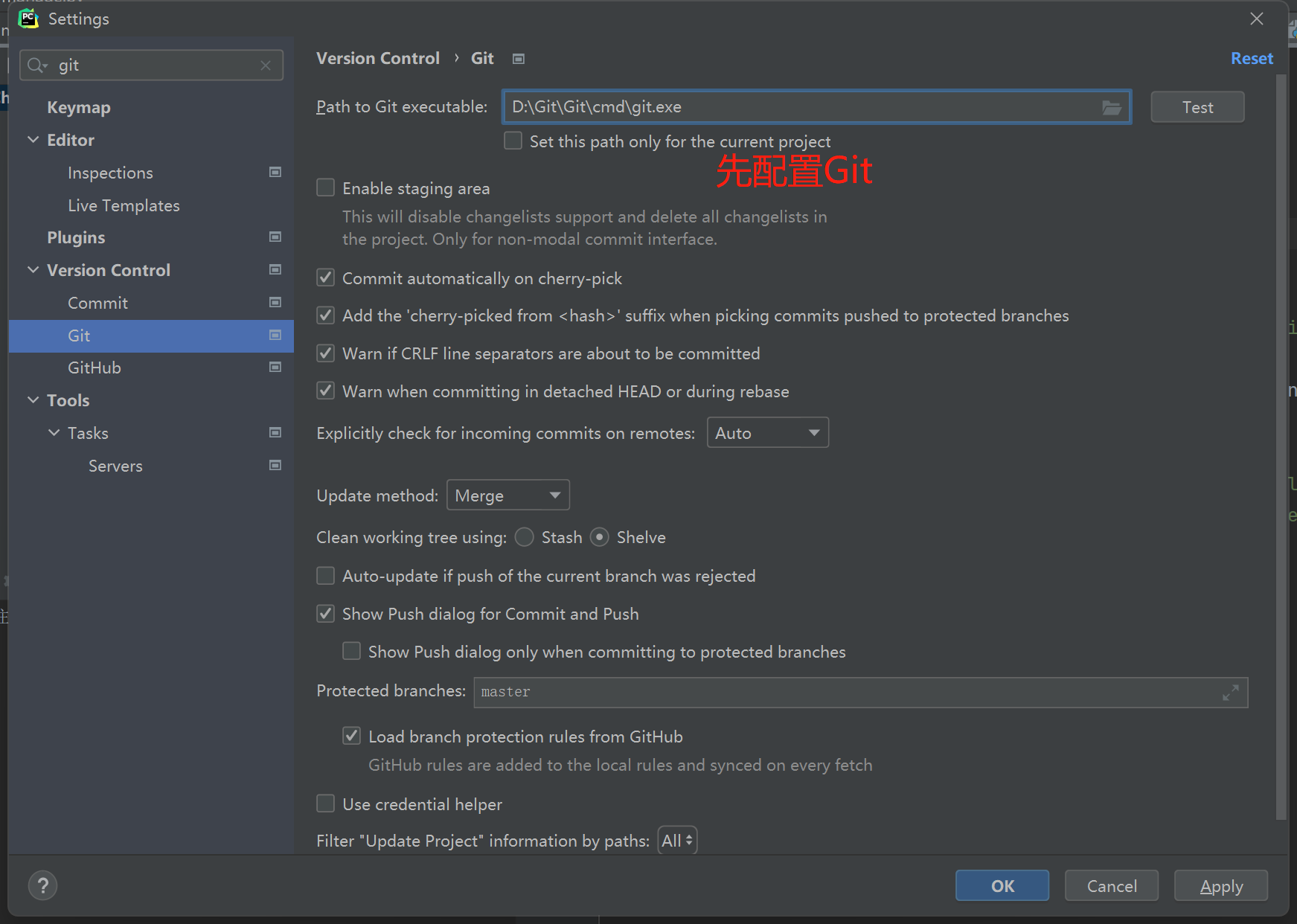The height and width of the screenshot is (924, 1297).
Task: Select Live Templates in the settings tree
Action: pos(124,205)
